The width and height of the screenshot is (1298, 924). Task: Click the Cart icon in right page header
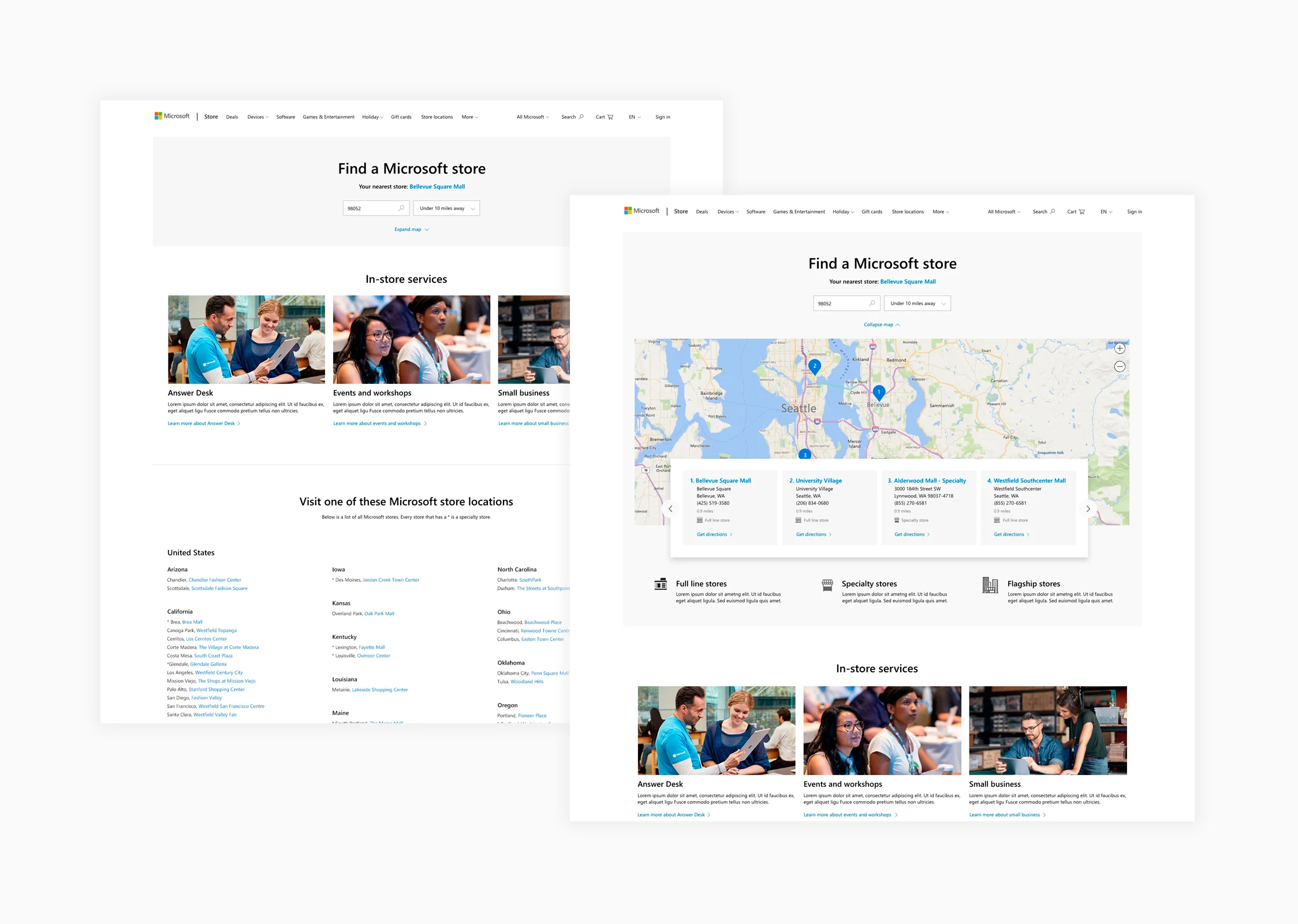click(x=1081, y=212)
